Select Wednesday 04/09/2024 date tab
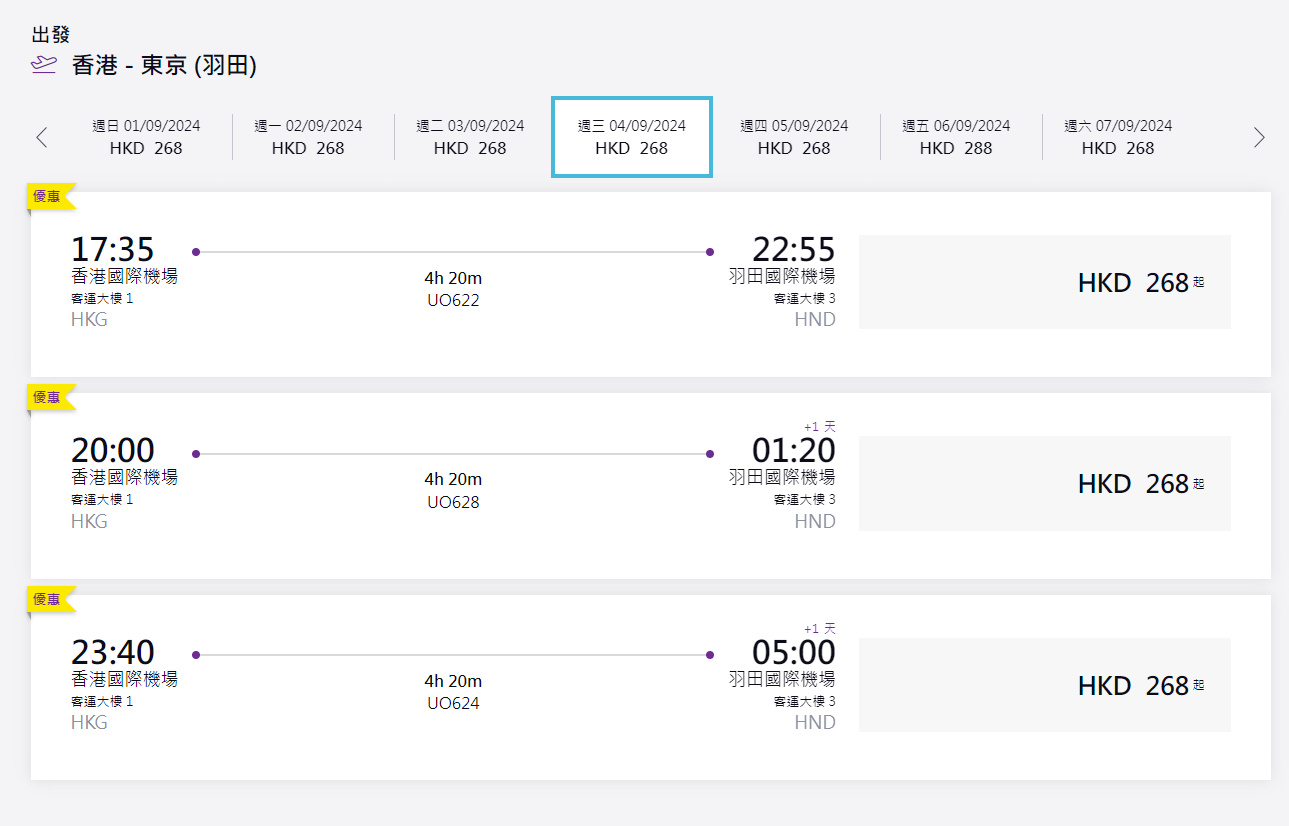This screenshot has width=1289, height=826. 632,137
